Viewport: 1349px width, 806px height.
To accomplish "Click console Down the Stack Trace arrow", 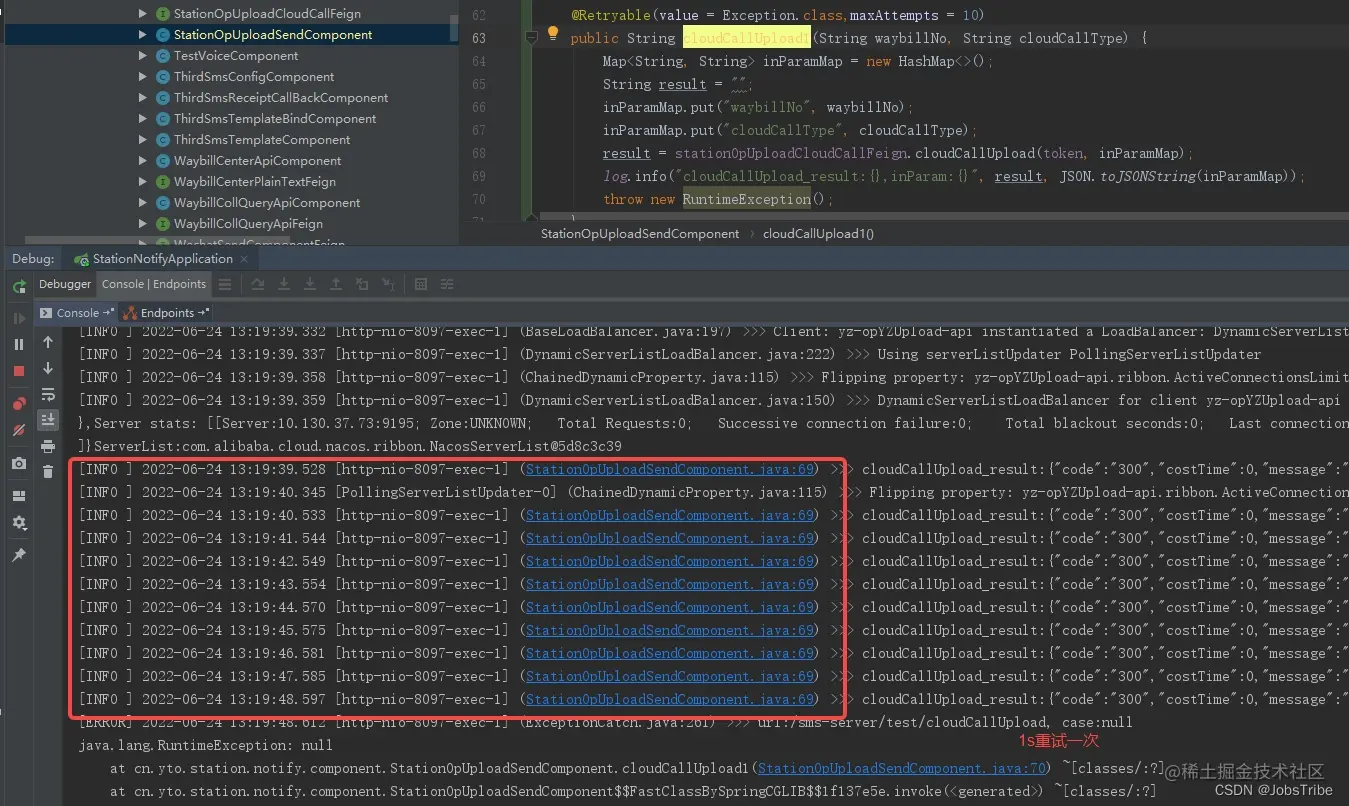I will [48, 368].
